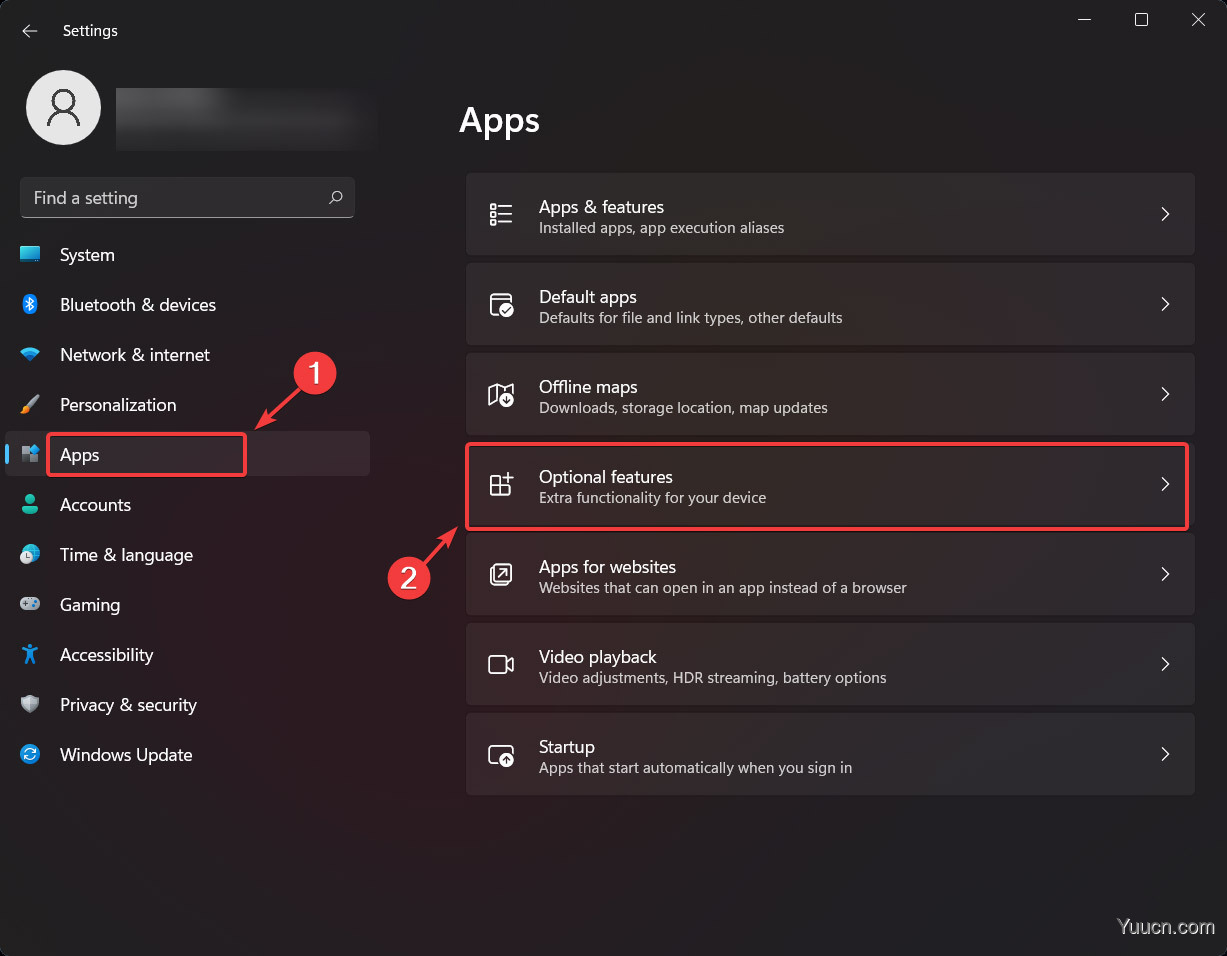Expand Apps for websites chevron
Viewport: 1227px width, 956px height.
pyautogui.click(x=1165, y=574)
